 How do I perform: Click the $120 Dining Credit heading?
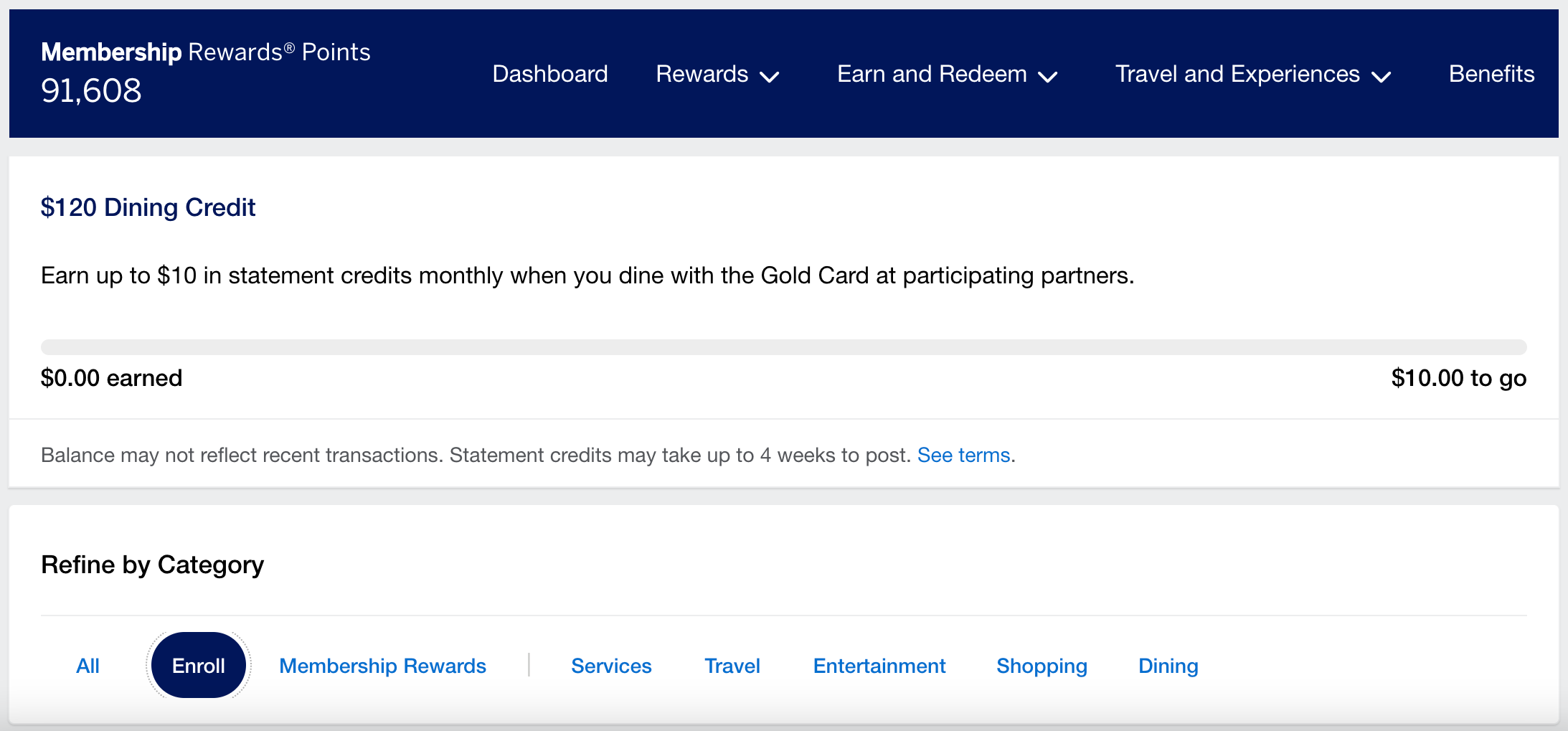pyautogui.click(x=148, y=207)
